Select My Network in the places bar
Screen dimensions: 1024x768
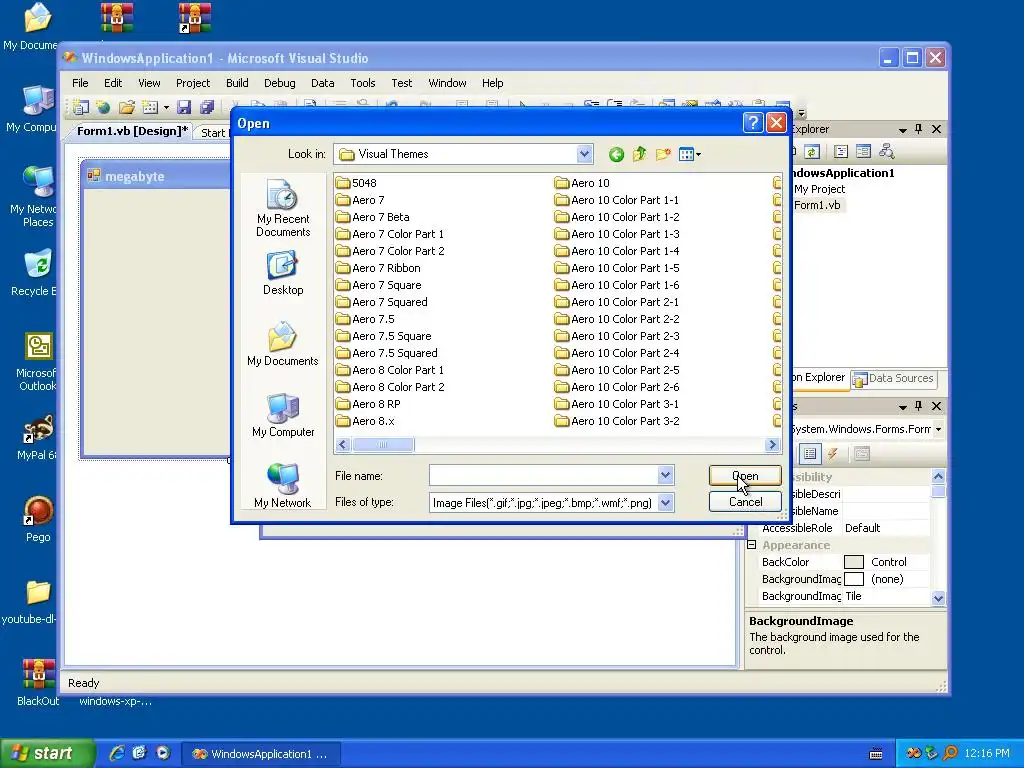pos(283,486)
